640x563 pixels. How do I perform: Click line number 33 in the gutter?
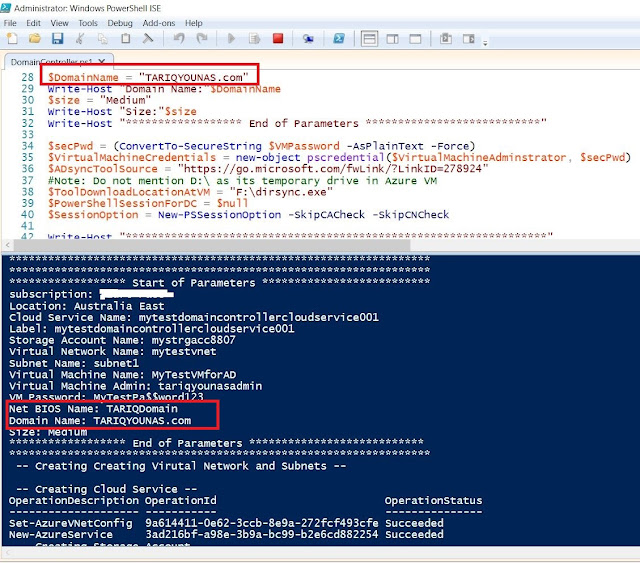(x=27, y=135)
